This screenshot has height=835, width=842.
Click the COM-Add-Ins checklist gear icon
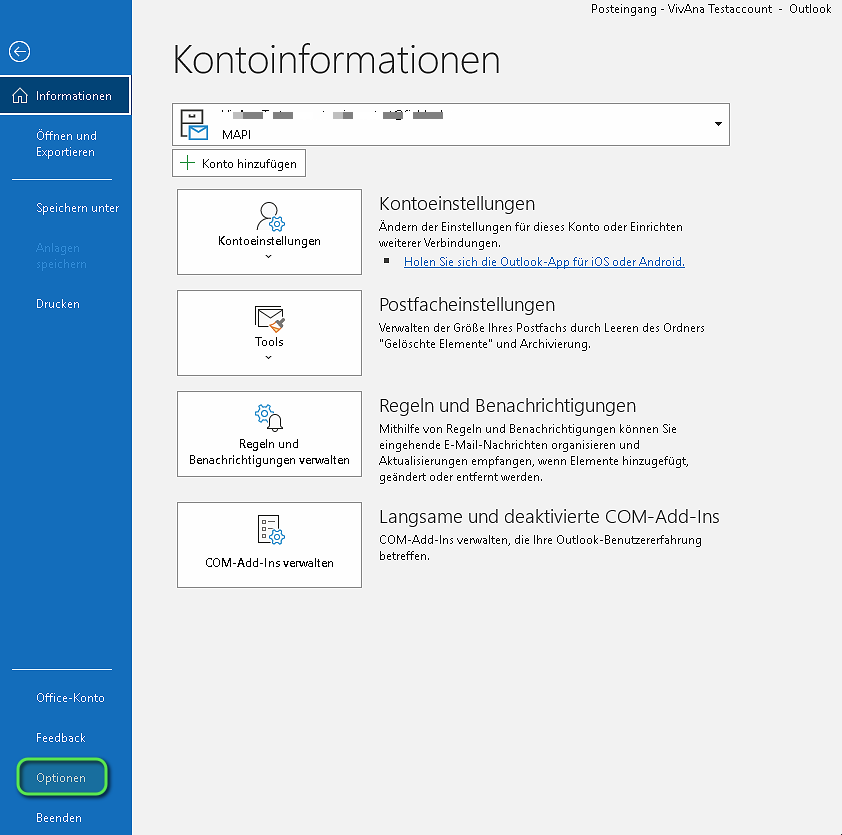[269, 530]
